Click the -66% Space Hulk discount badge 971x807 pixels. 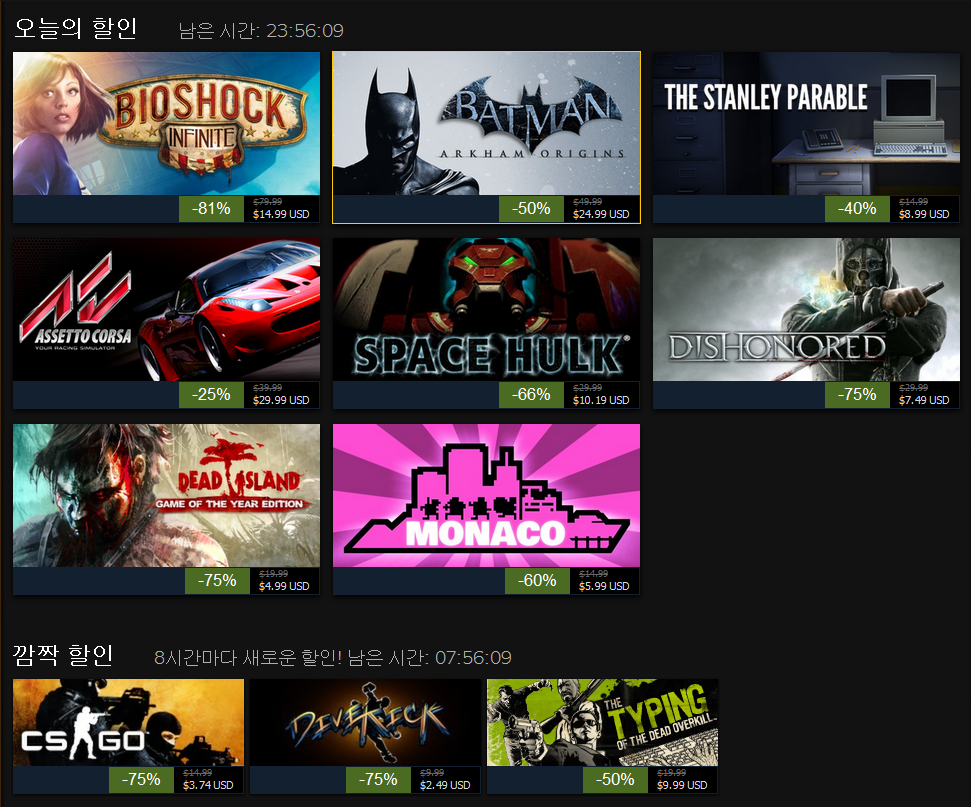tap(531, 395)
